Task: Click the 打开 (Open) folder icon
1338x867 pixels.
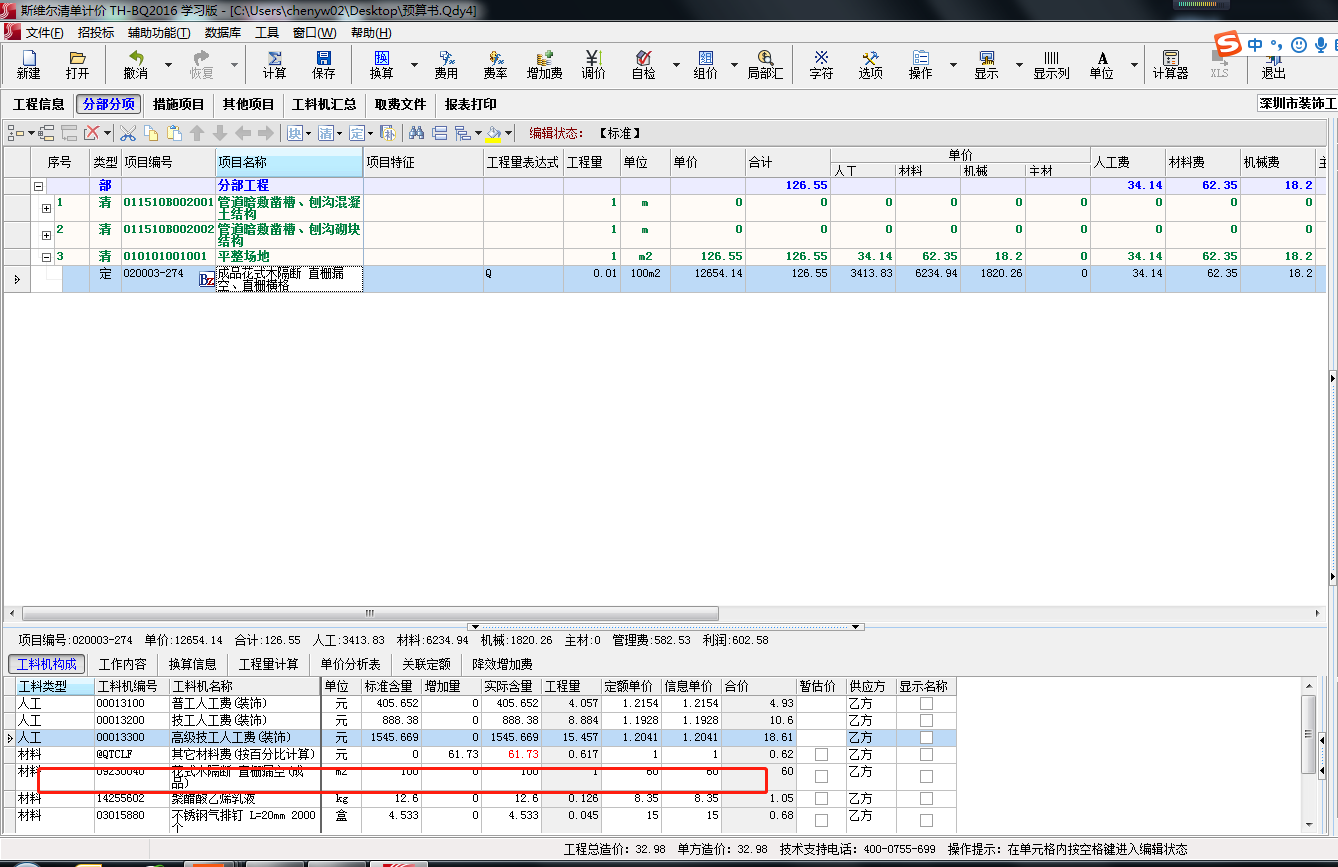Action: click(x=77, y=65)
